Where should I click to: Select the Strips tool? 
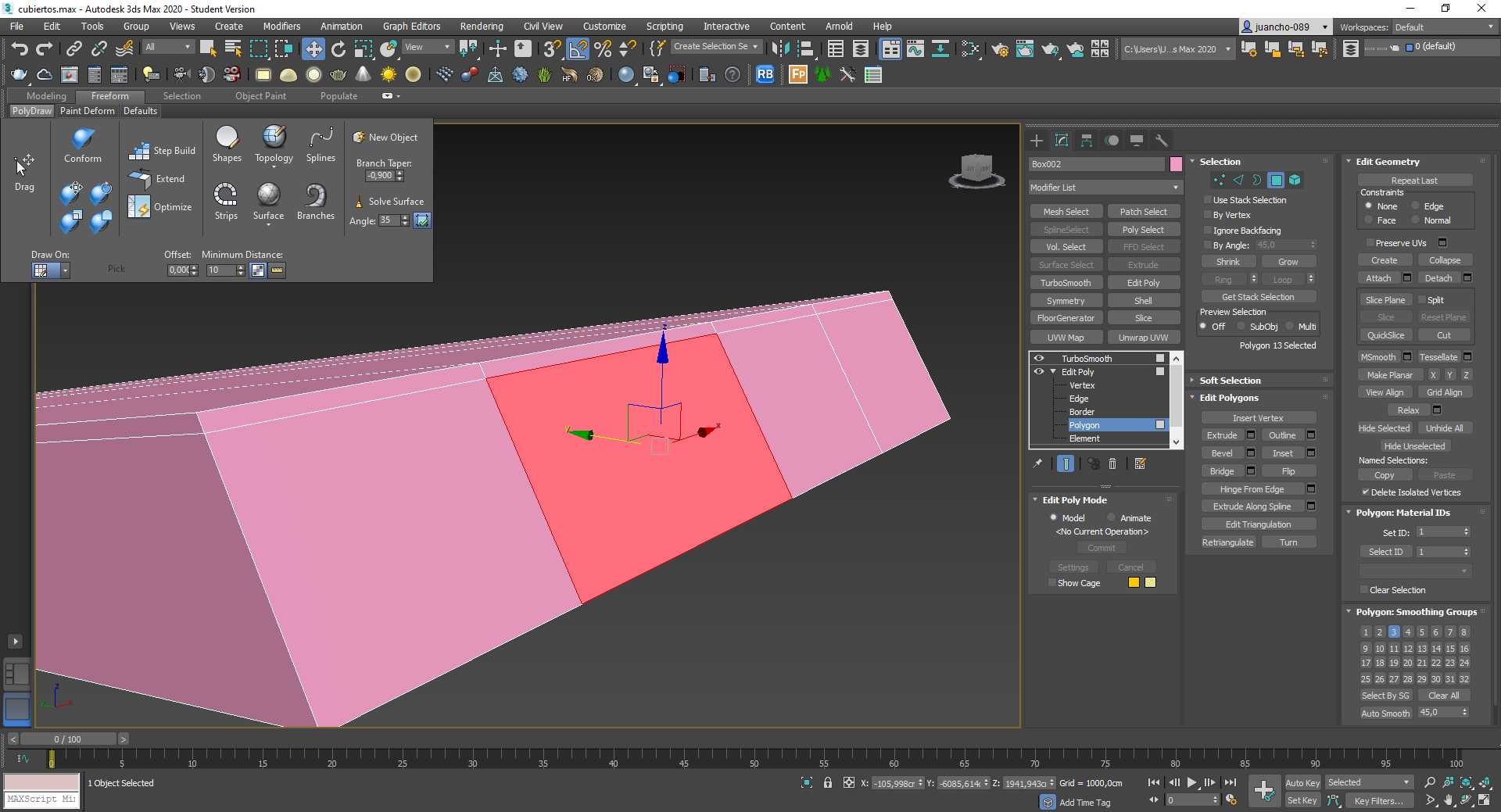coord(226,202)
